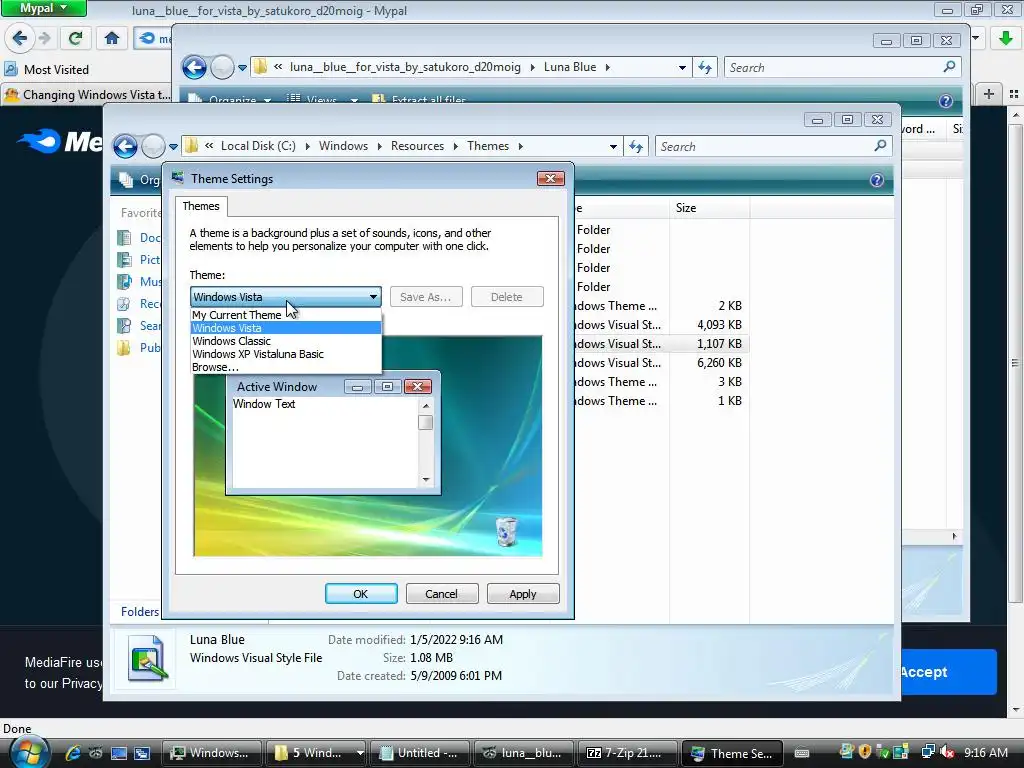Screen dimensions: 1024x768
Task: Go back in the Themes Explorer window
Action: 125,146
